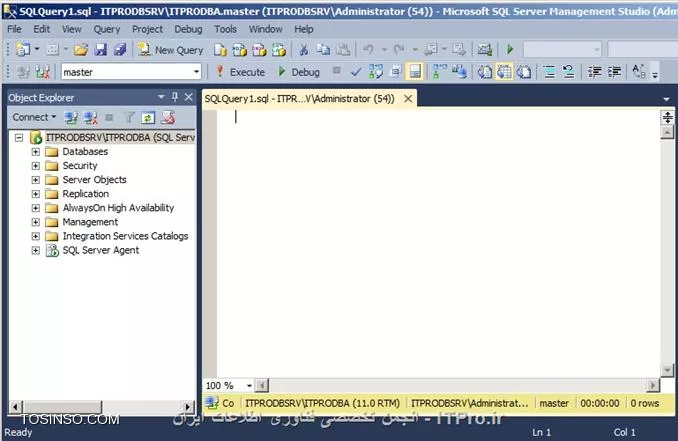This screenshot has width=678, height=441.
Task: Click the New Project toolbar icon
Action: tap(23, 50)
